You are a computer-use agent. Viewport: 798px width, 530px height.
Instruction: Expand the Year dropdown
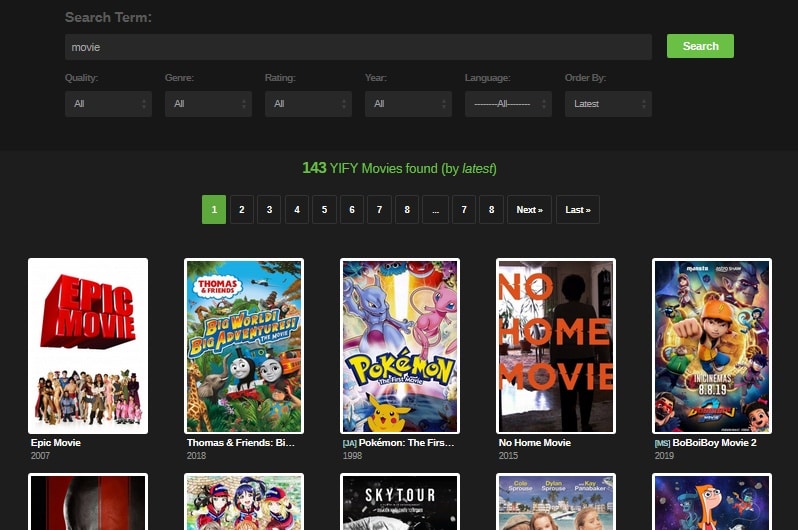point(408,104)
